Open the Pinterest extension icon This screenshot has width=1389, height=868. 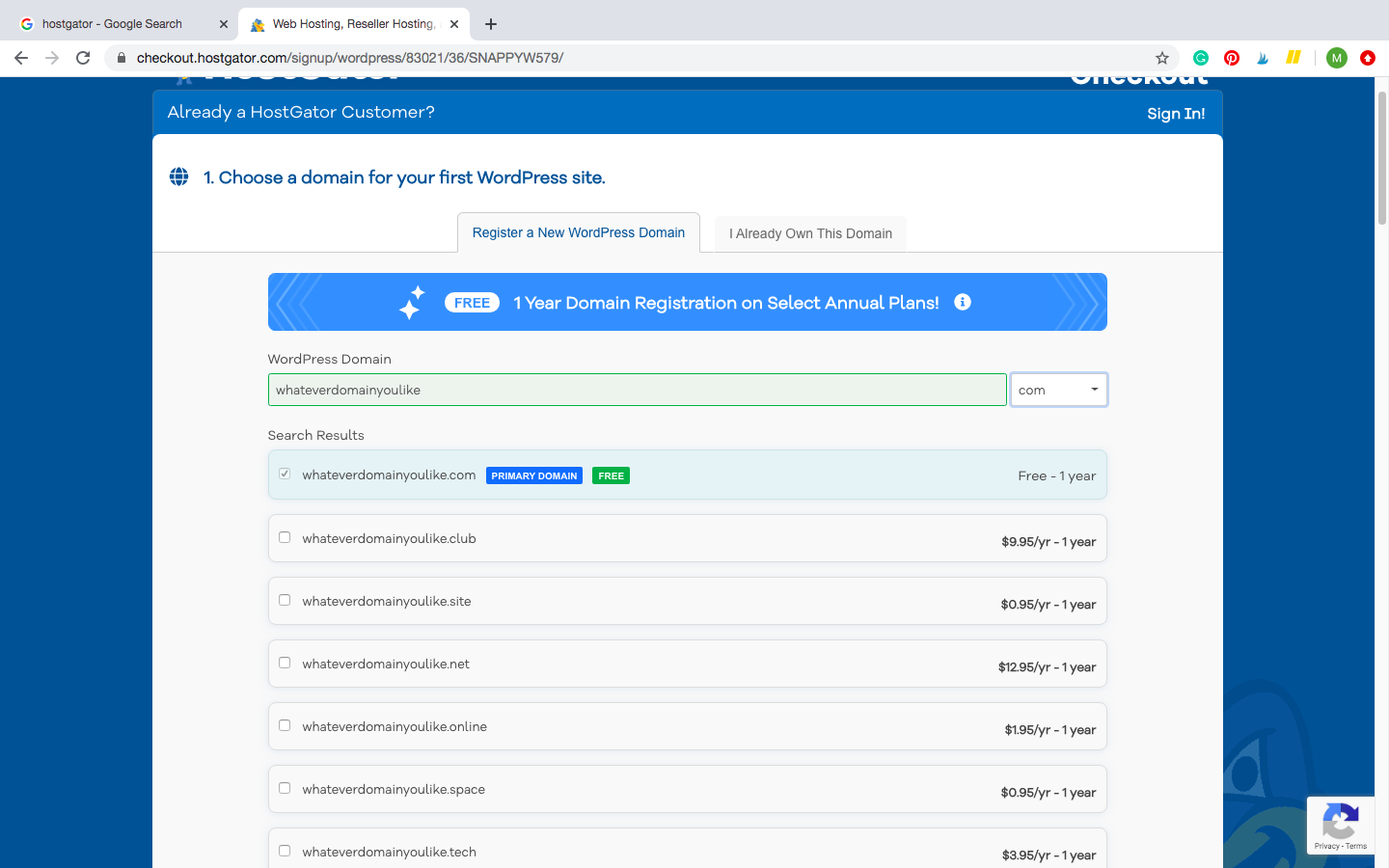click(1232, 58)
